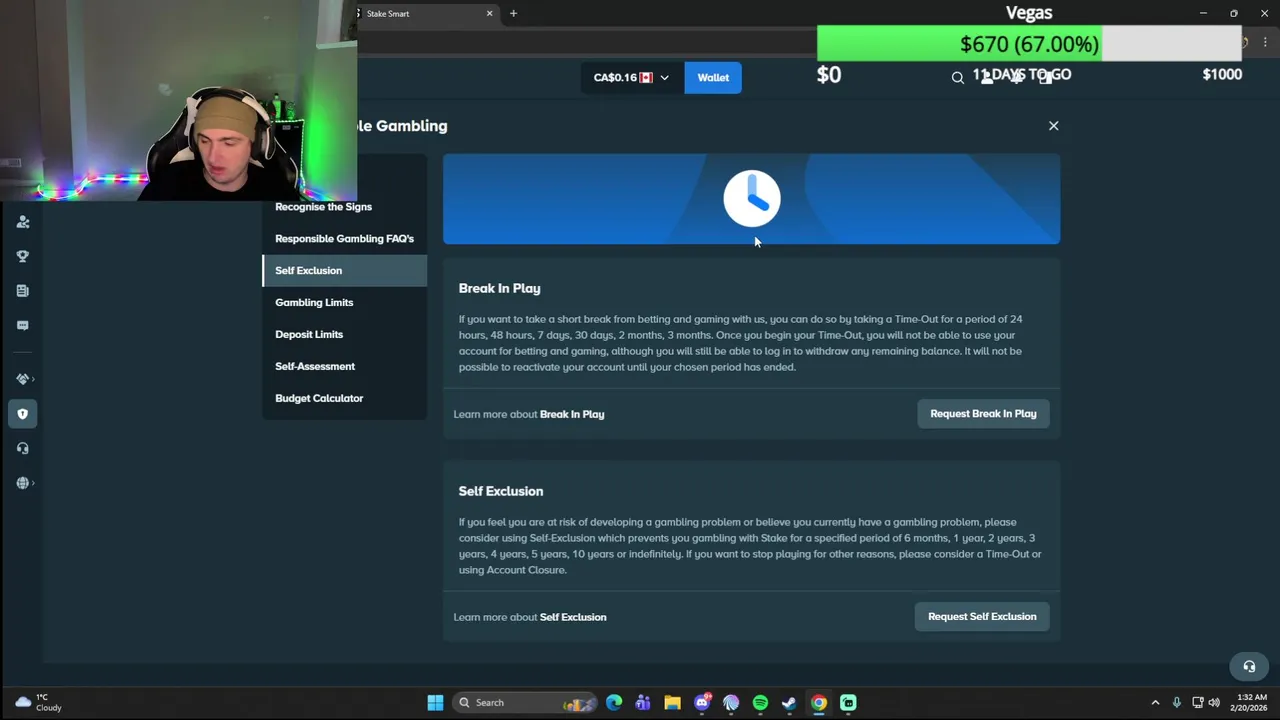The width and height of the screenshot is (1280, 720).
Task: Open Microsoft Edge from taskbar
Action: (x=614, y=703)
